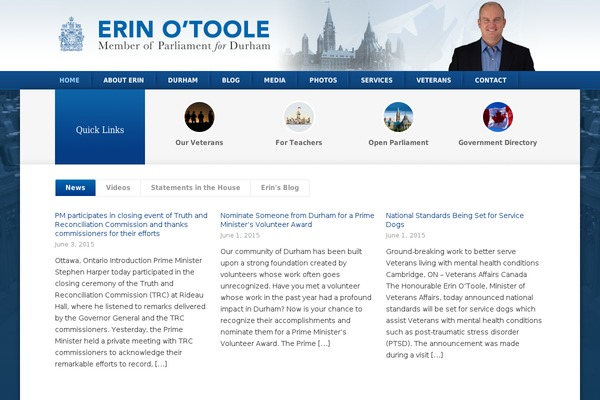Viewport: 600px width, 400px height.
Task: Click the Open Parliament text link
Action: (x=398, y=142)
